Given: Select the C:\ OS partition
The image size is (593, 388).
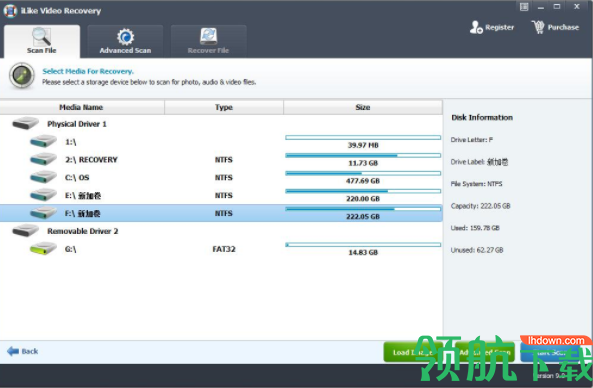Looking at the screenshot, I should [221, 177].
